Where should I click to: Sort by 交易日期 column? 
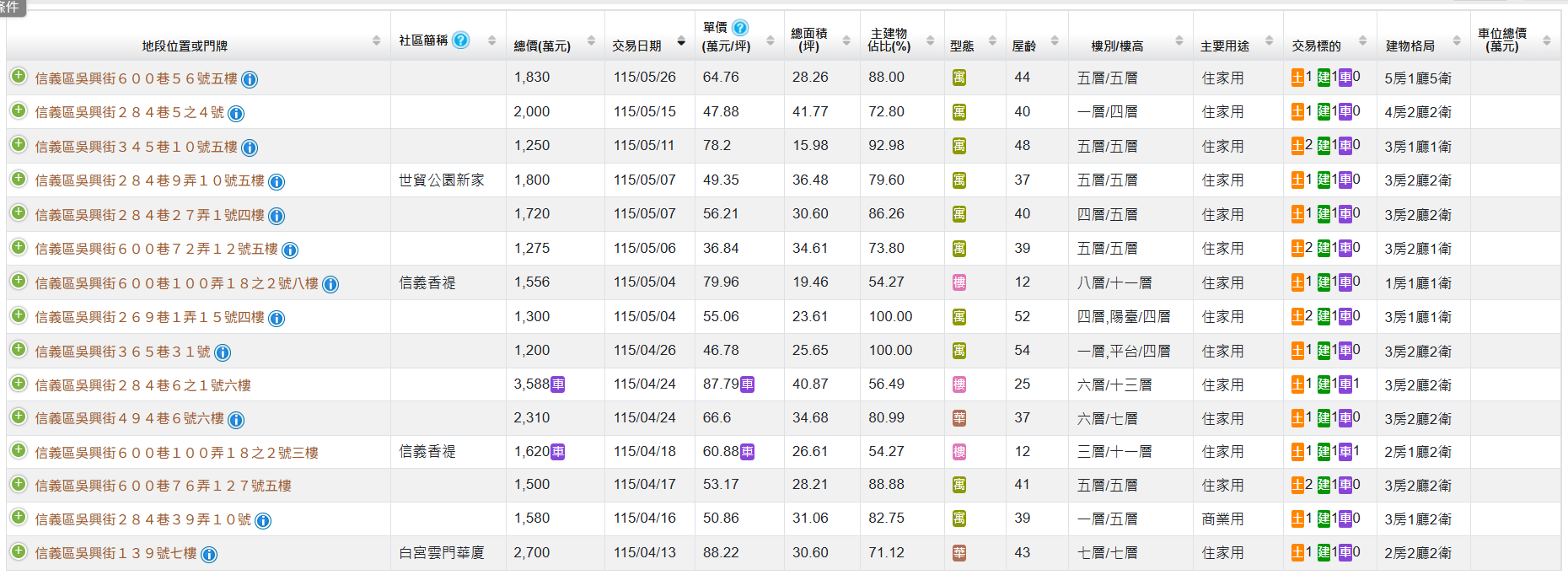pyautogui.click(x=681, y=40)
